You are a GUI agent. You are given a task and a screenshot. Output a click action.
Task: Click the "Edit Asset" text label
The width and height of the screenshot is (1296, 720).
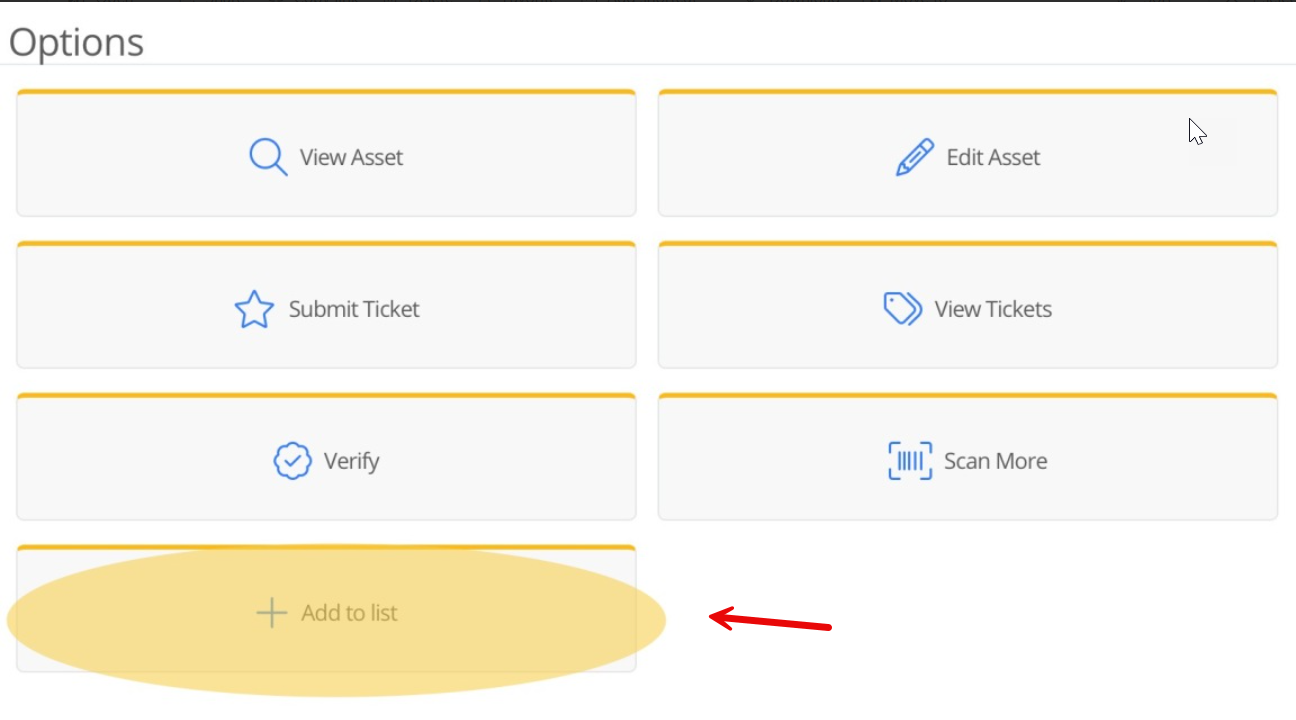point(993,158)
